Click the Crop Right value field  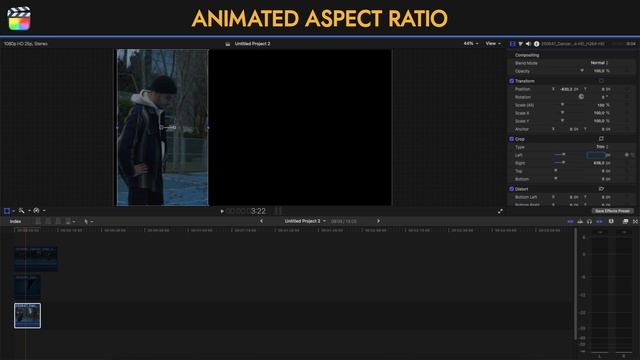pyautogui.click(x=599, y=163)
